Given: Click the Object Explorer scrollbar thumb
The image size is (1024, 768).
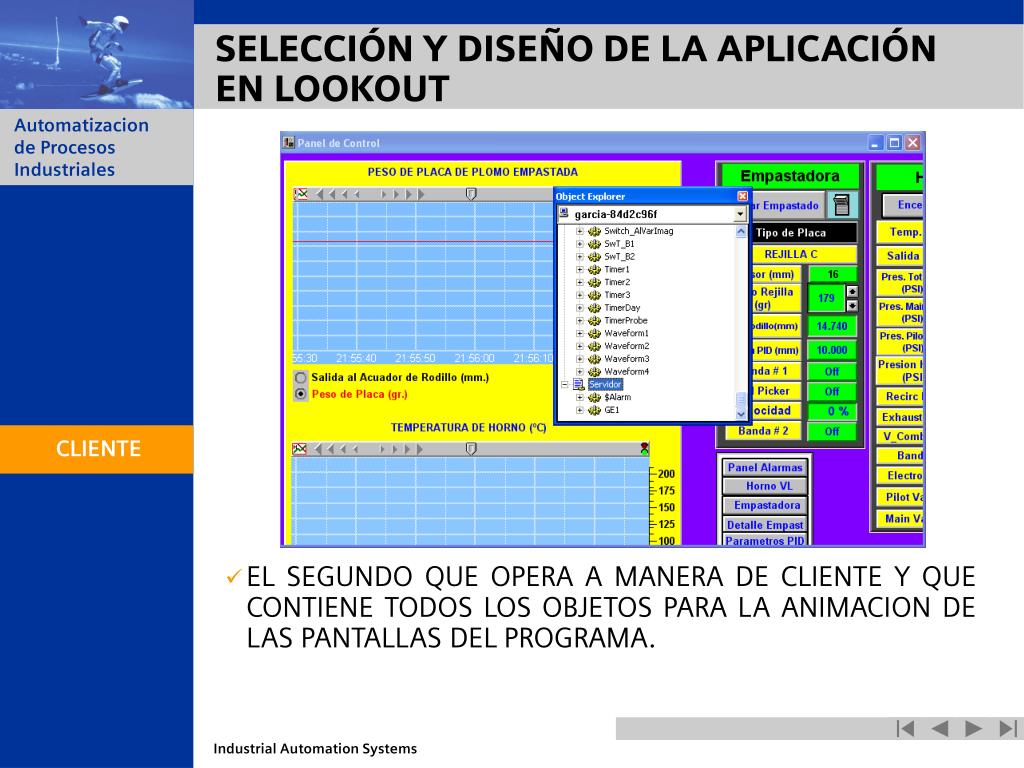Looking at the screenshot, I should [741, 400].
